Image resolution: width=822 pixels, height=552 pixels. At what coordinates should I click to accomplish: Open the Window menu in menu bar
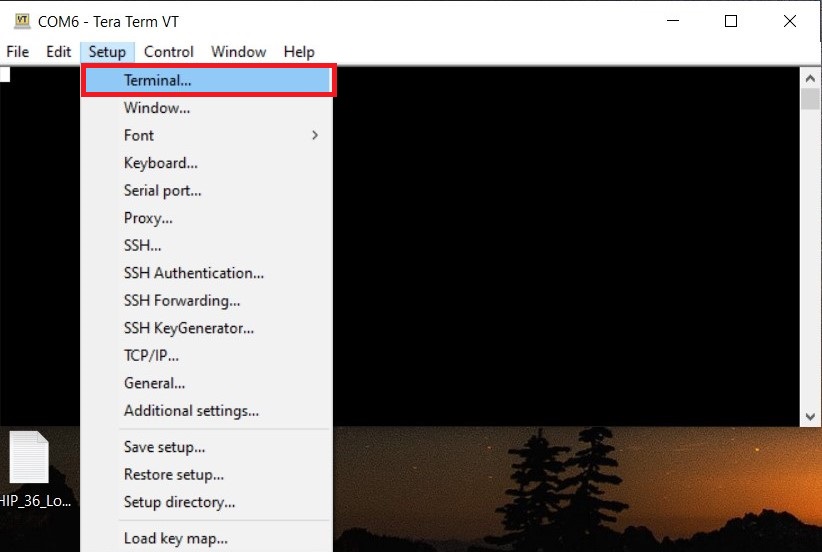click(x=238, y=52)
